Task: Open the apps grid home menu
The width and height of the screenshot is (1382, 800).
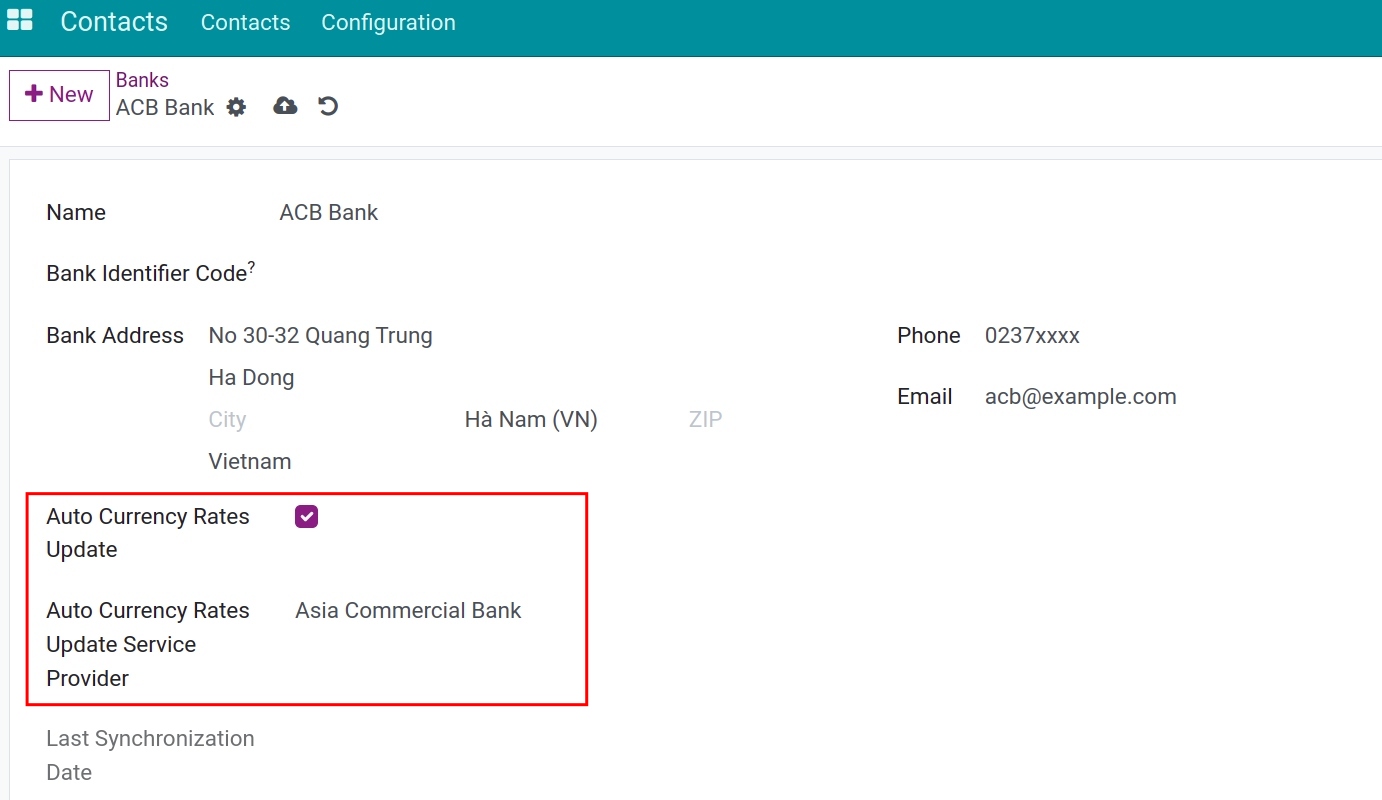Action: (20, 21)
